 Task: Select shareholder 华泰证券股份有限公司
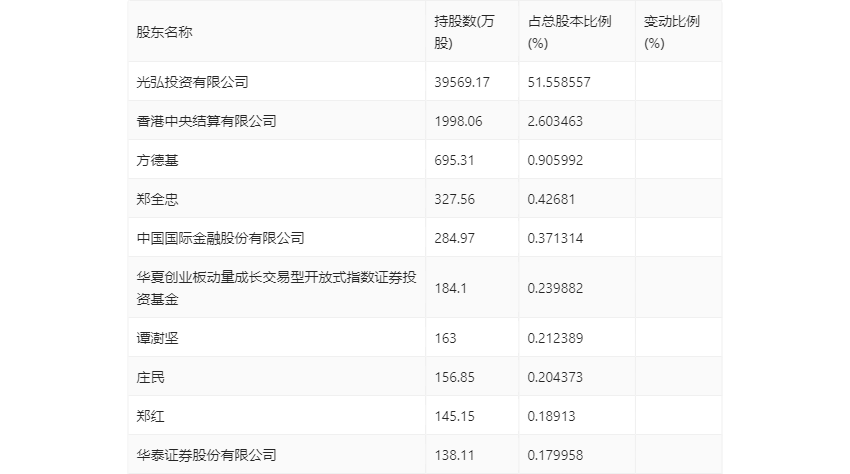[207, 455]
